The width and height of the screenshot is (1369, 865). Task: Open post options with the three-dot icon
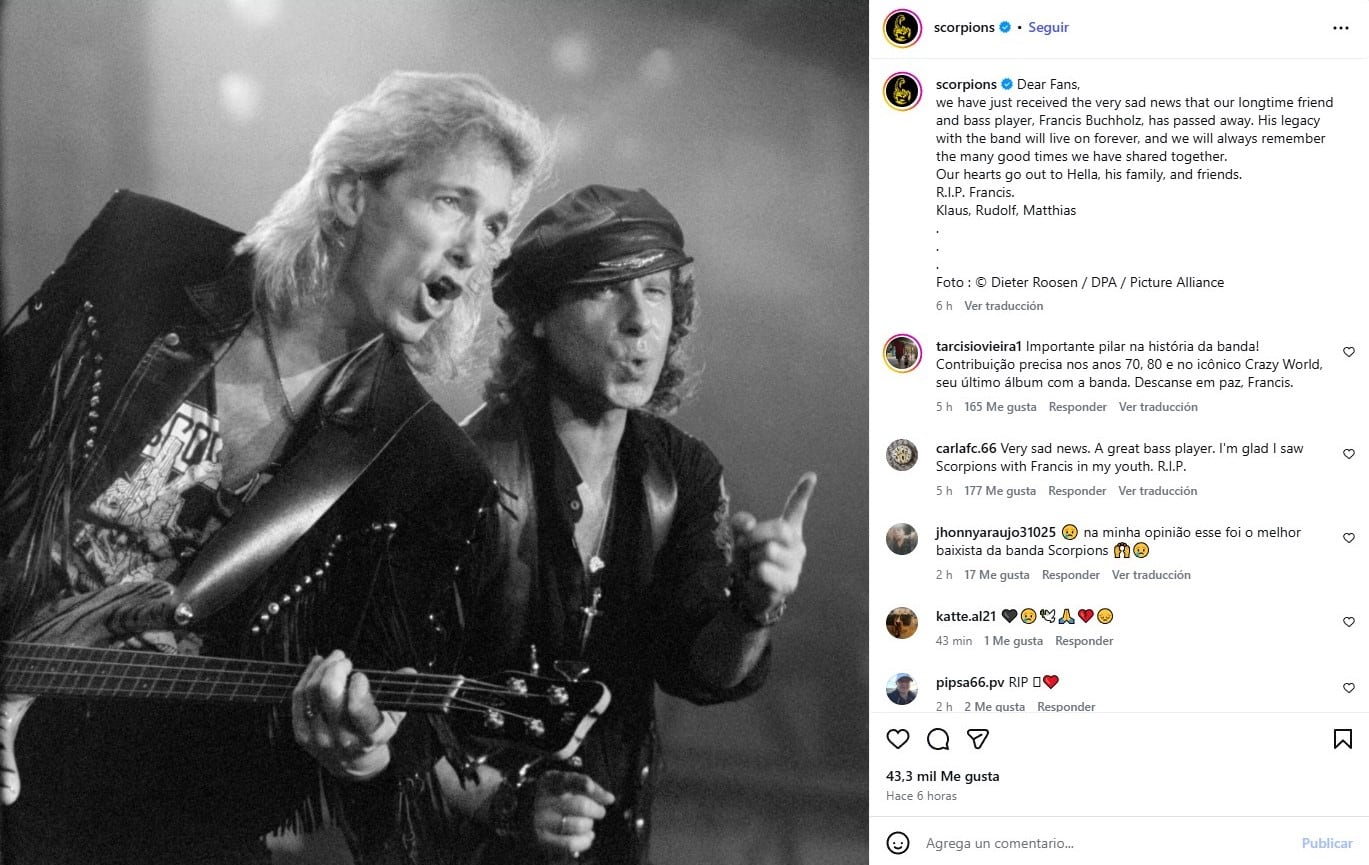pos(1339,27)
